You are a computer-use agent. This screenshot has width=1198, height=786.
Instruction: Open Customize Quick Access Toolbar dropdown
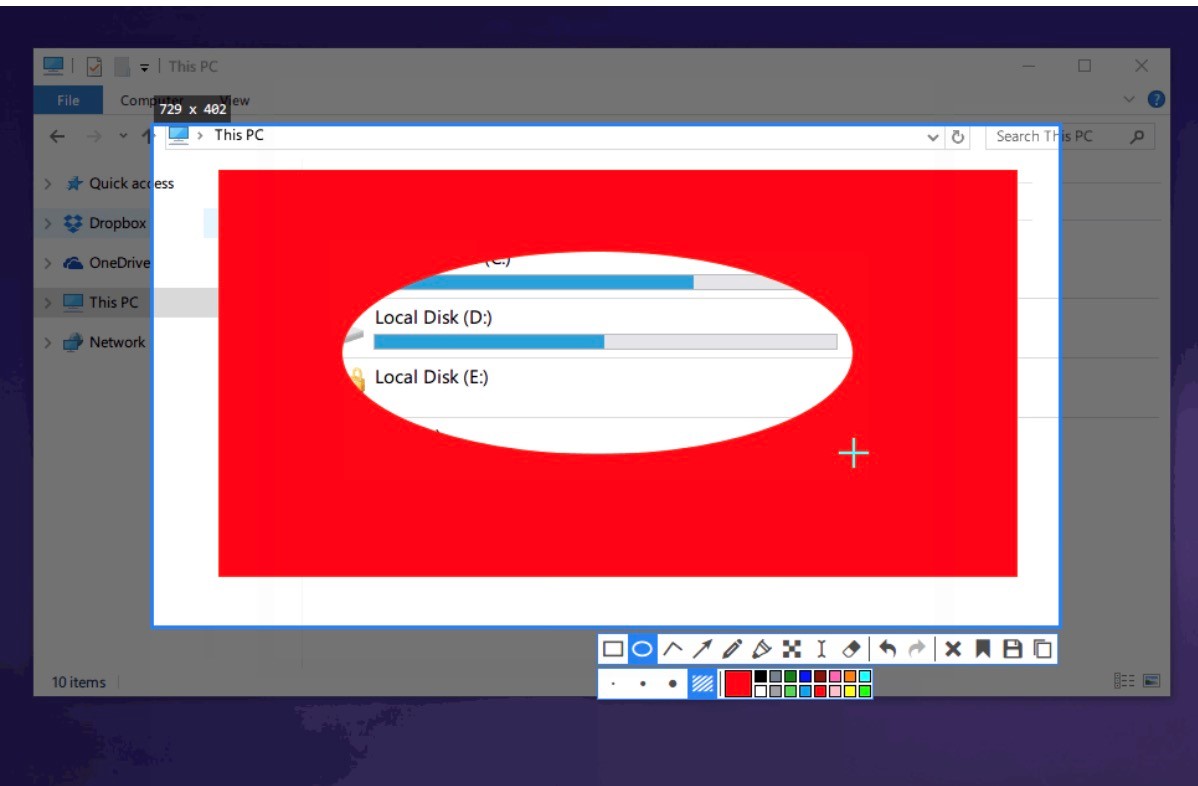click(x=144, y=68)
